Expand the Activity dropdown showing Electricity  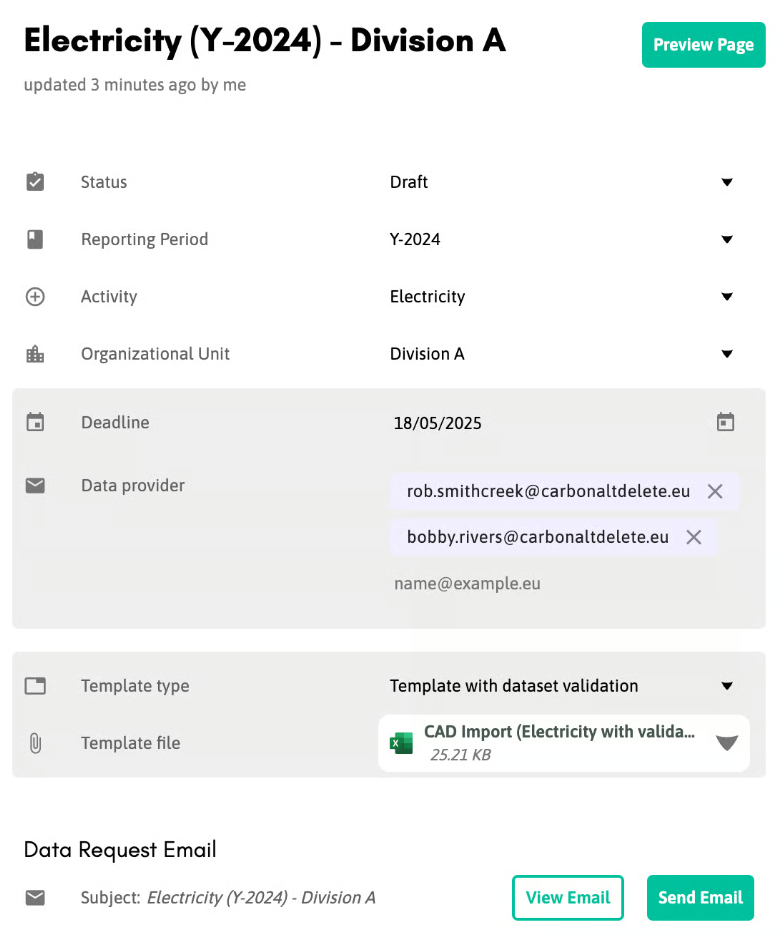(x=561, y=296)
